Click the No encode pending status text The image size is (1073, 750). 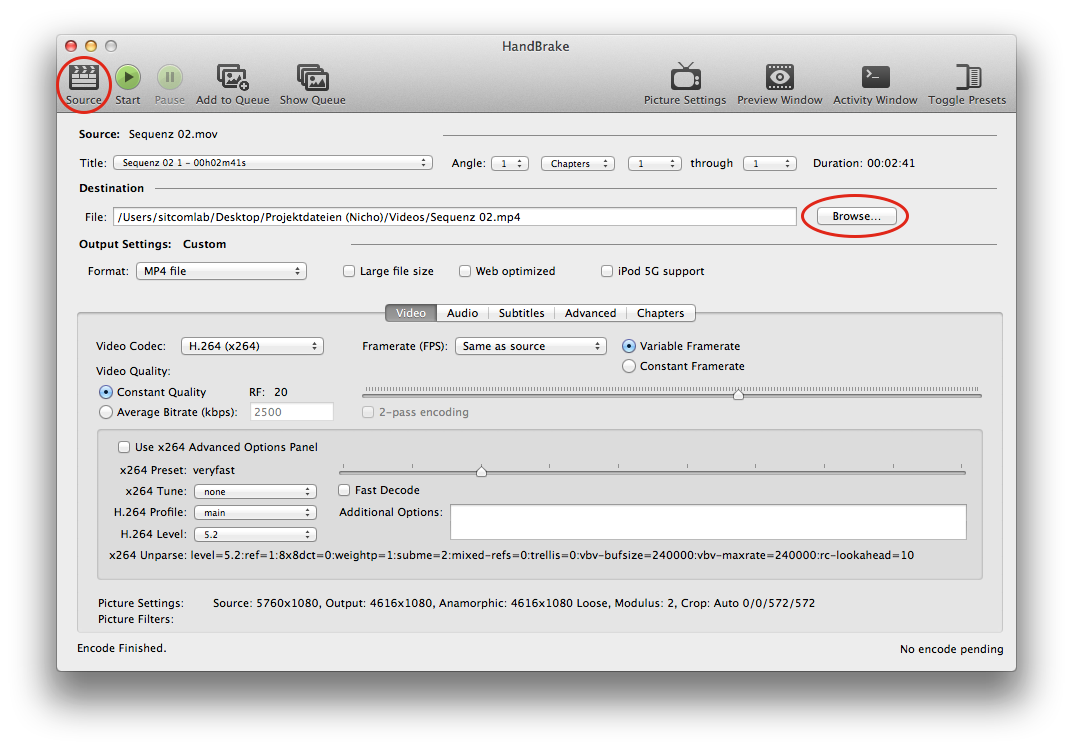pyautogui.click(x=951, y=649)
